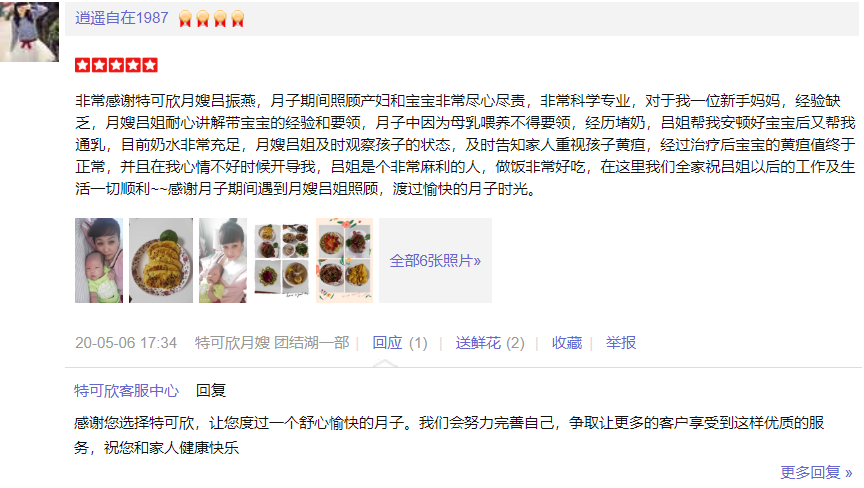Report the review via 举报 link
864x488 pixels.
point(621,343)
